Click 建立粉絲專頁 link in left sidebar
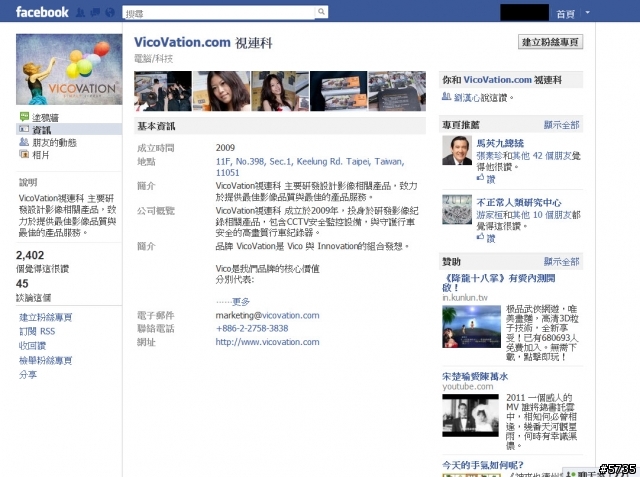This screenshot has width=640, height=477. point(45,317)
